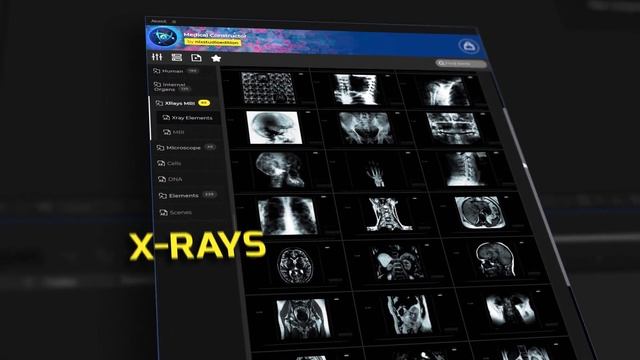Select the panoramic teeth X-ray thumbnail
Image resolution: width=640 pixels, height=360 pixels.
pyautogui.click(x=453, y=129)
